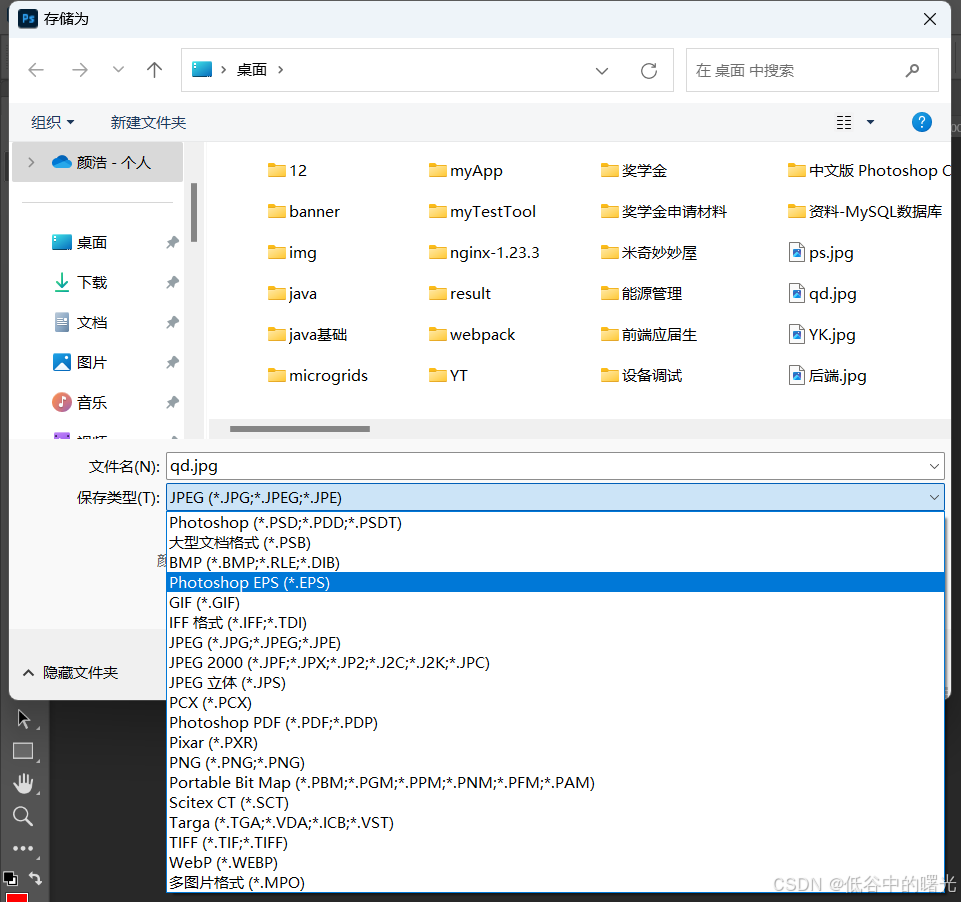961x902 pixels.
Task: Choose Photoshop PDF (*.PDF;*.PDP) format
Action: tap(555, 723)
